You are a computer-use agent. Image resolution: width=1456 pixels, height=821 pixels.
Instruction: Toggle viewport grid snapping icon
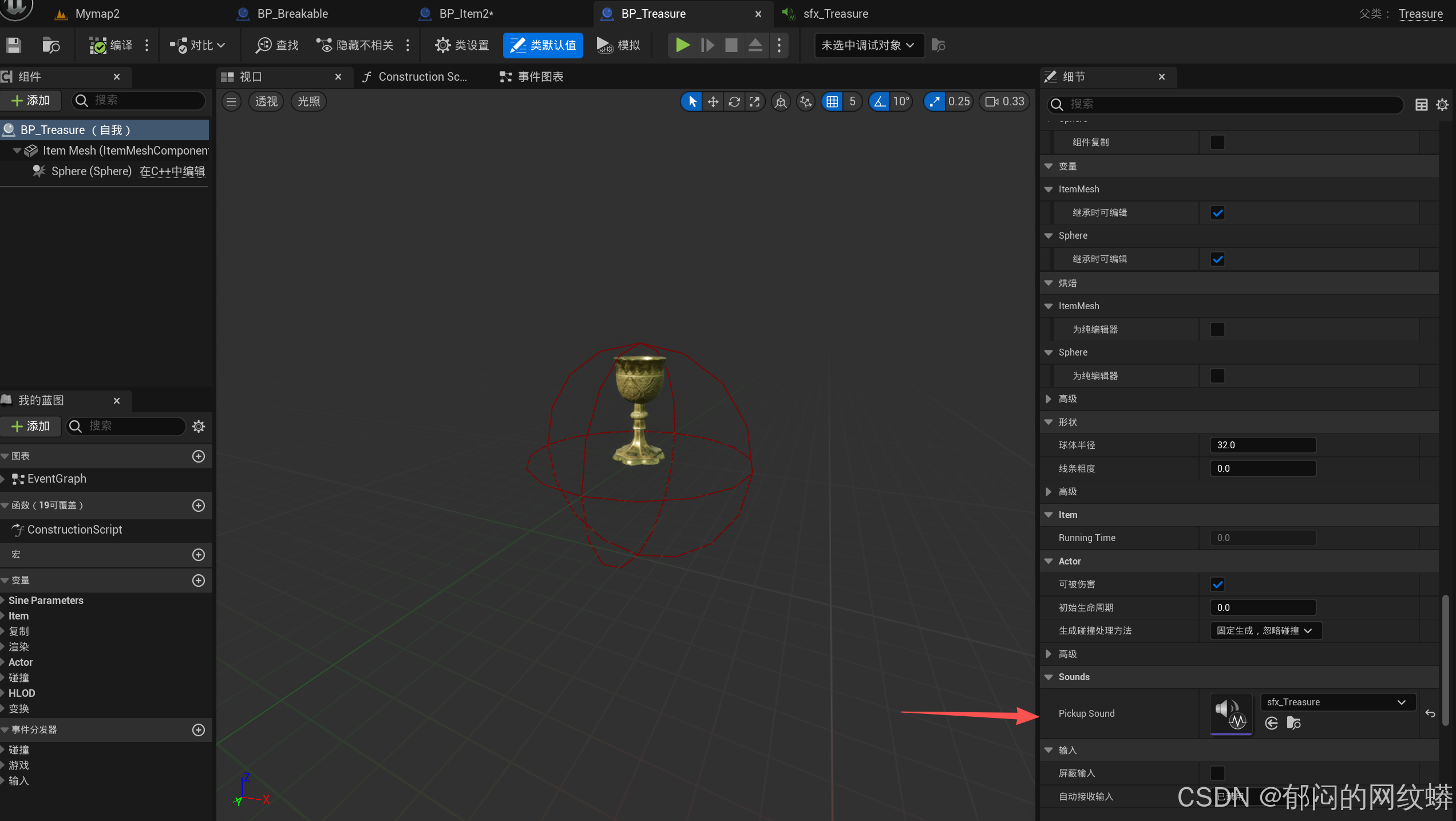(x=832, y=101)
